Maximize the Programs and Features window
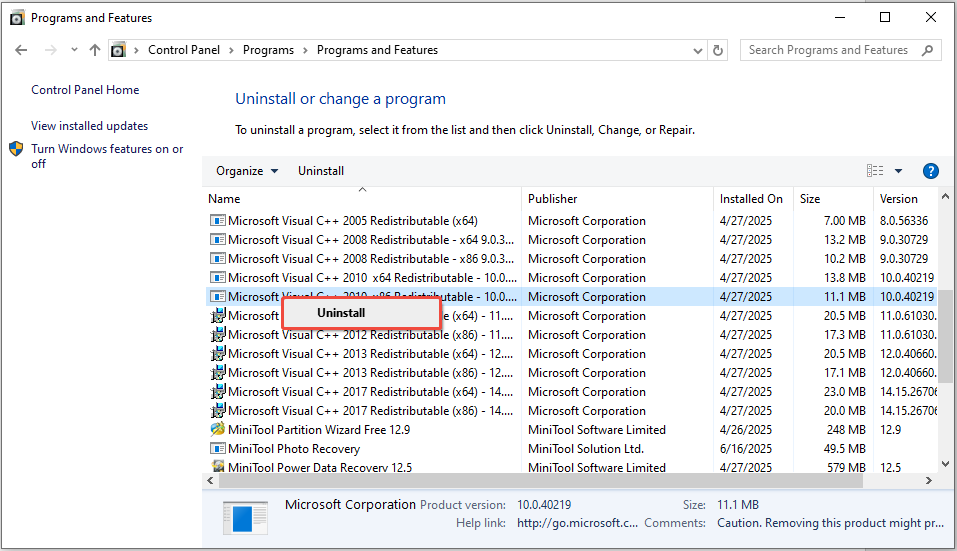Viewport: 957px width, 551px height. 885,17
